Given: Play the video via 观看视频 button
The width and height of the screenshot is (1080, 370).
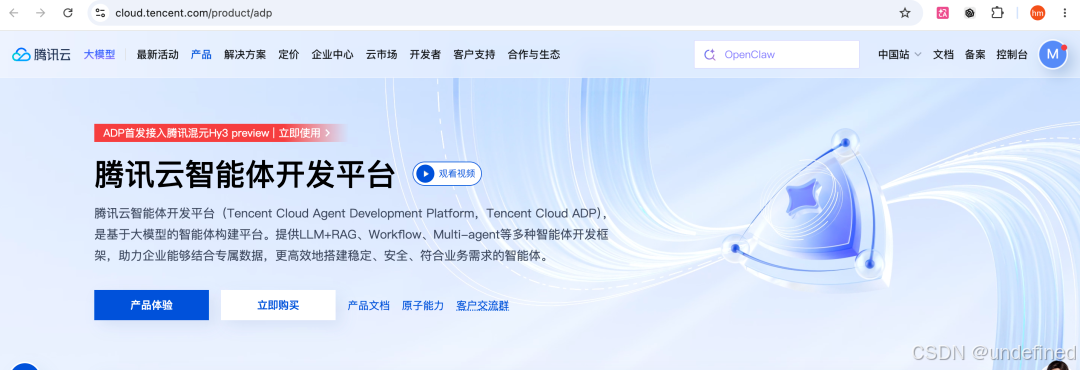Looking at the screenshot, I should [447, 174].
